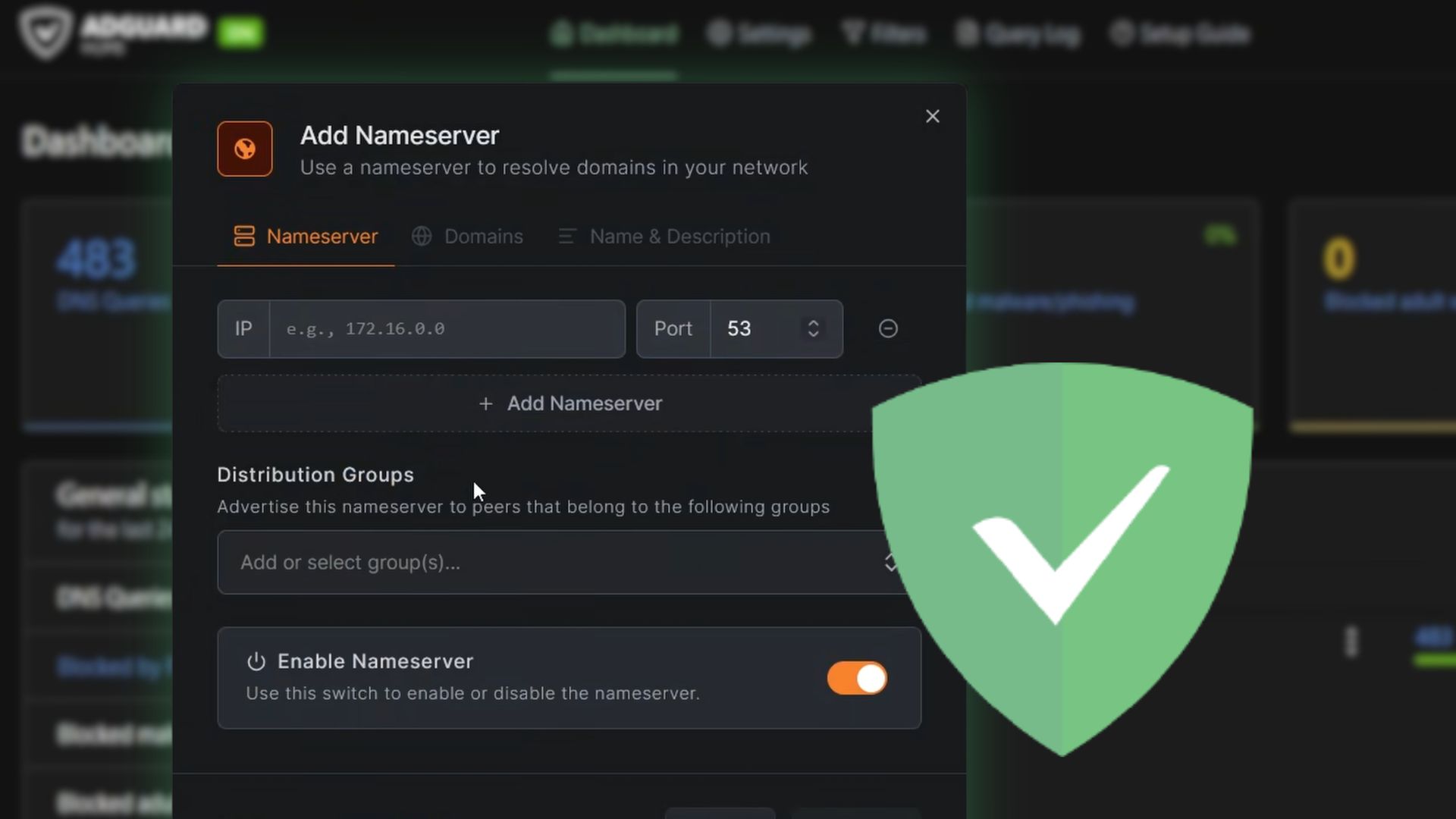Open Dashboard in the background navigation

tap(614, 33)
